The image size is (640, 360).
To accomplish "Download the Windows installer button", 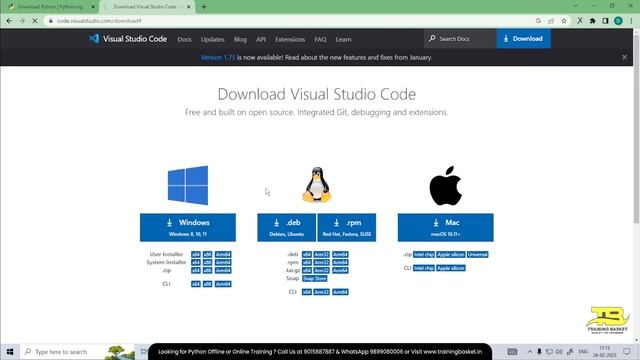I will 188,227.
